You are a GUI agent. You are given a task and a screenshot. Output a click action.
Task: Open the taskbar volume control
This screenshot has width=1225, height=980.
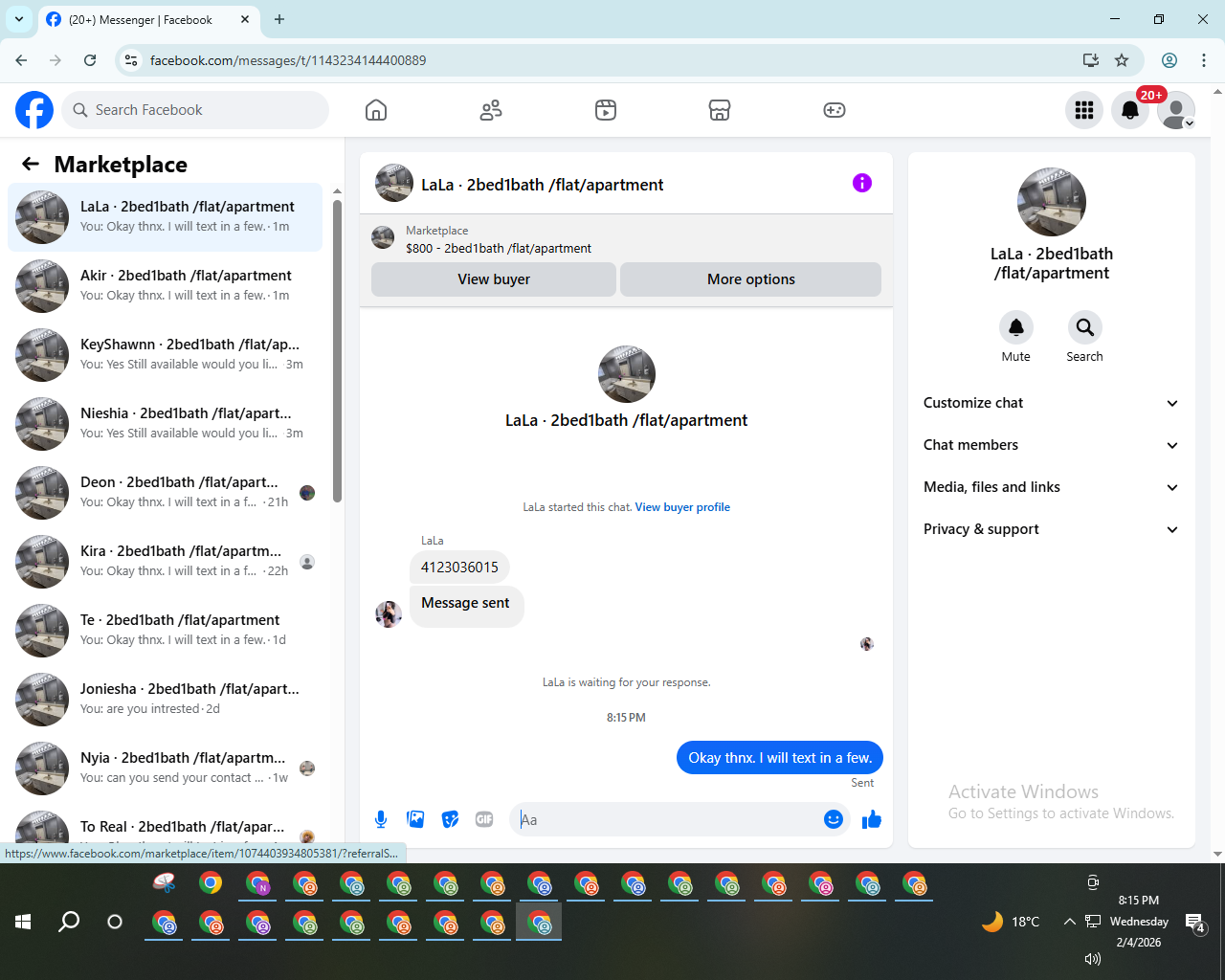(x=1092, y=959)
